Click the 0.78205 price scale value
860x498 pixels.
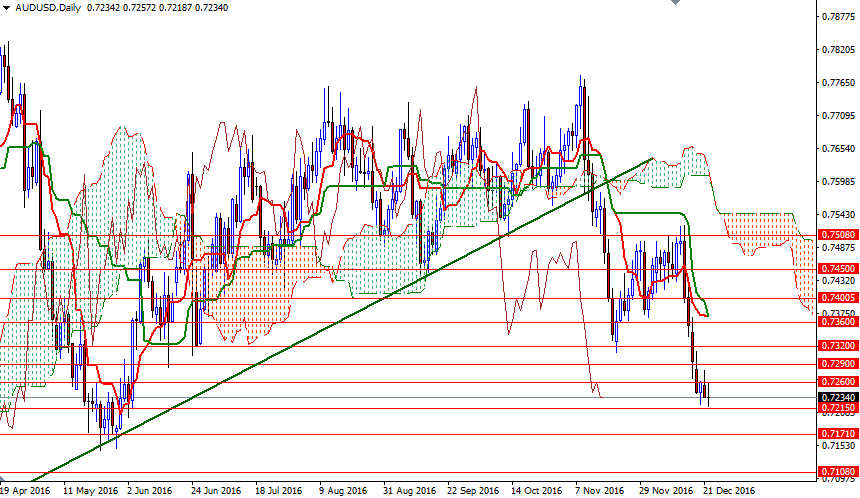point(839,50)
